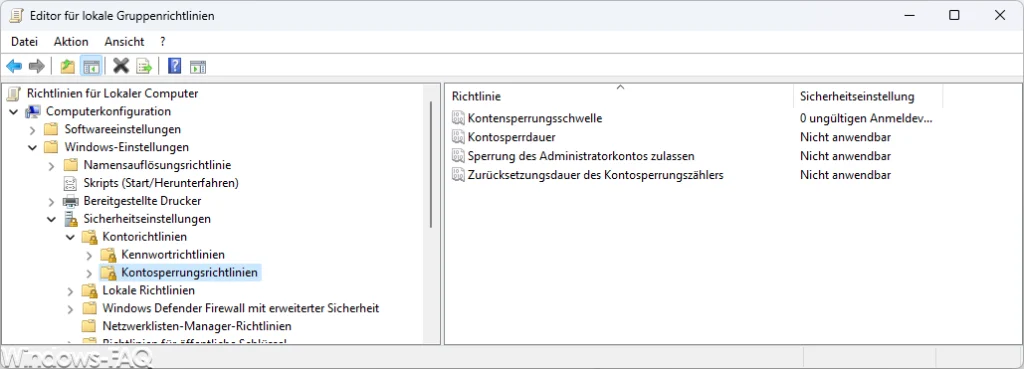Click the export list toolbar icon
Screen dimensions: 1024x369
coord(144,66)
